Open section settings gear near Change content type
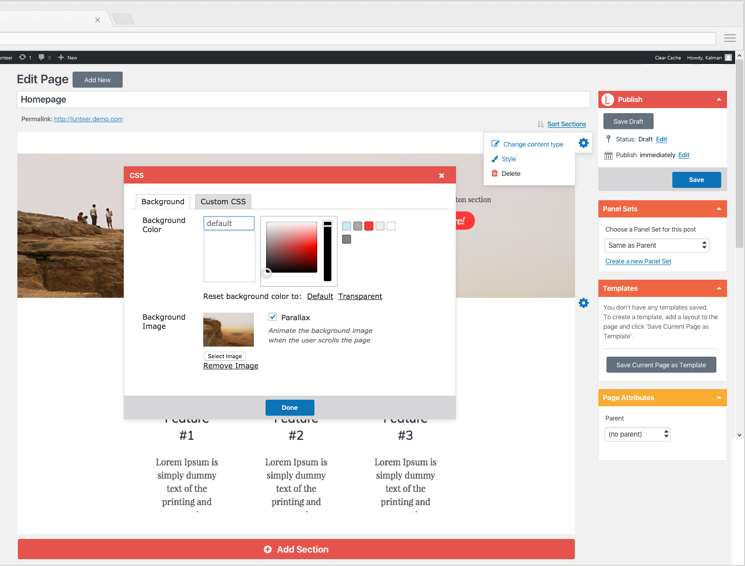Screen dimensions: 745x566 point(583,143)
